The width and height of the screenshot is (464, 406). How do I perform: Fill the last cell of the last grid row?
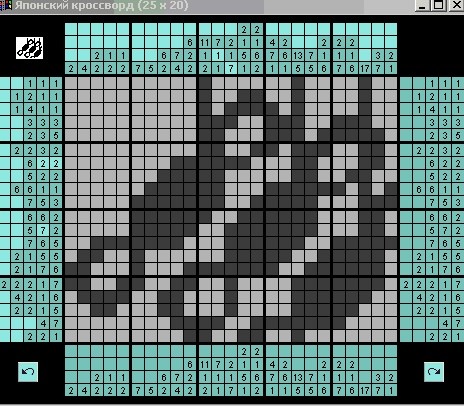tap(391, 336)
